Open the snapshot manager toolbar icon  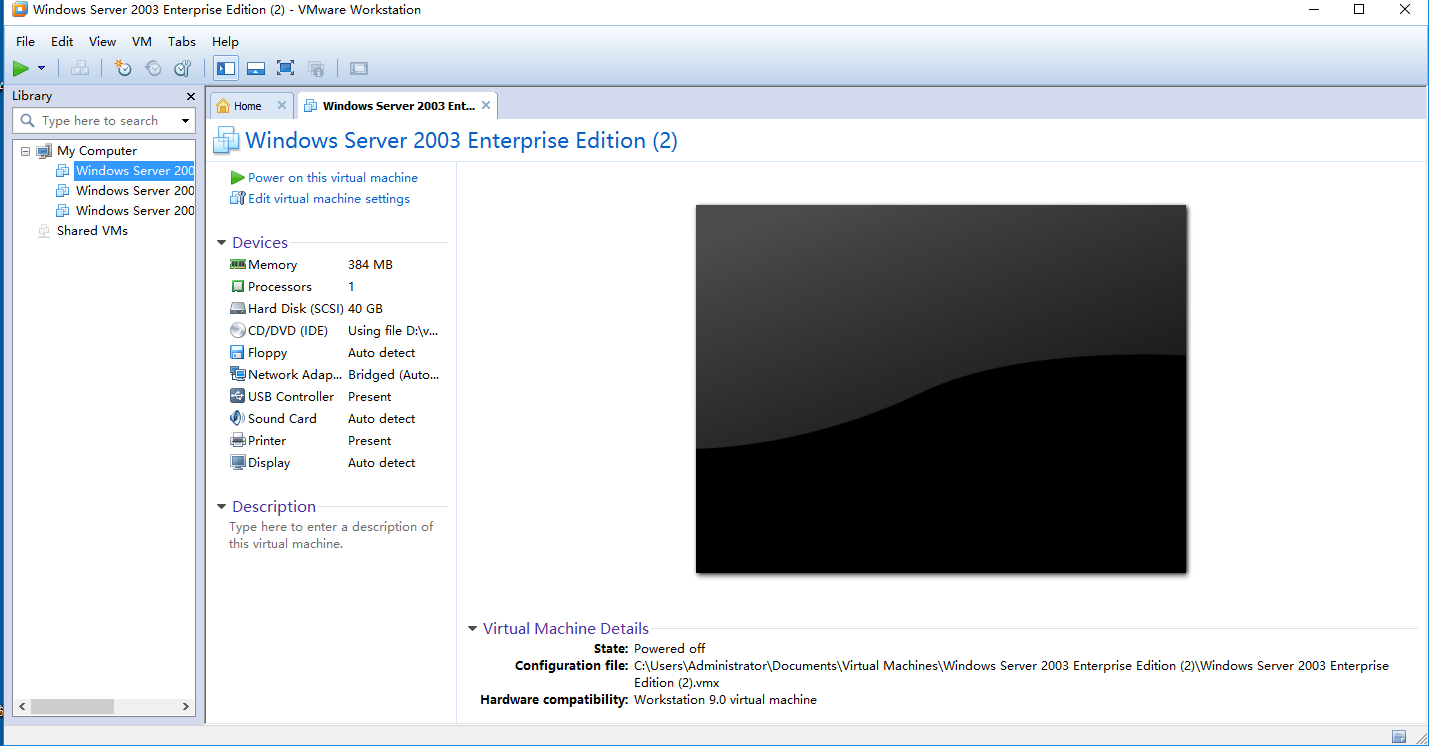coord(183,68)
